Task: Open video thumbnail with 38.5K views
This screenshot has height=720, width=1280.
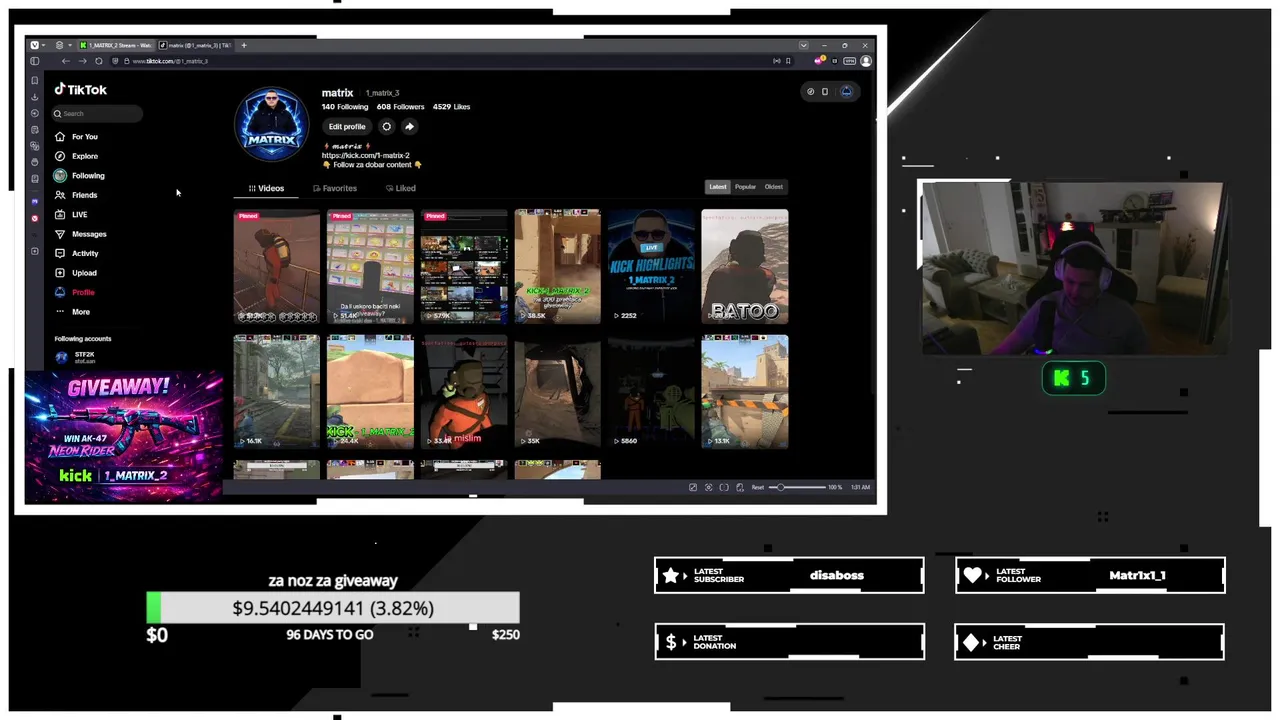Action: (x=557, y=266)
